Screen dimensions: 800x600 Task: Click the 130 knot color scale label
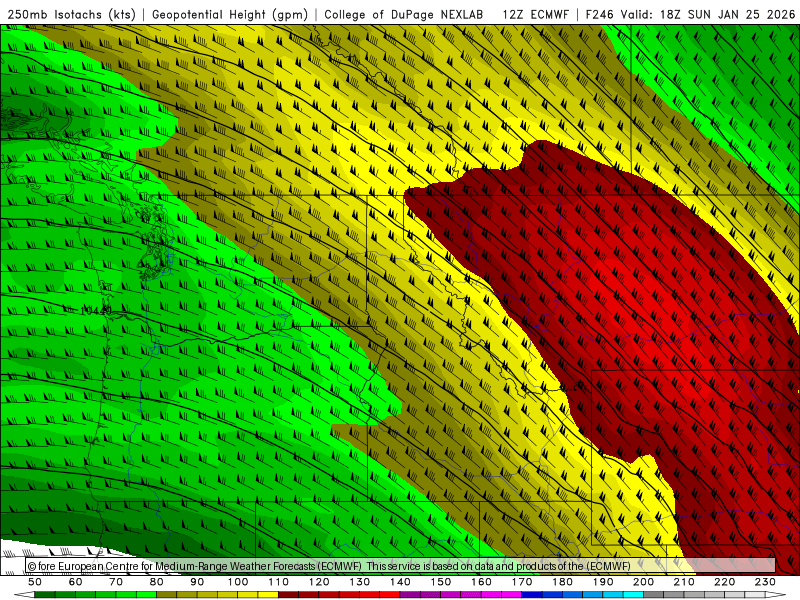click(x=360, y=582)
